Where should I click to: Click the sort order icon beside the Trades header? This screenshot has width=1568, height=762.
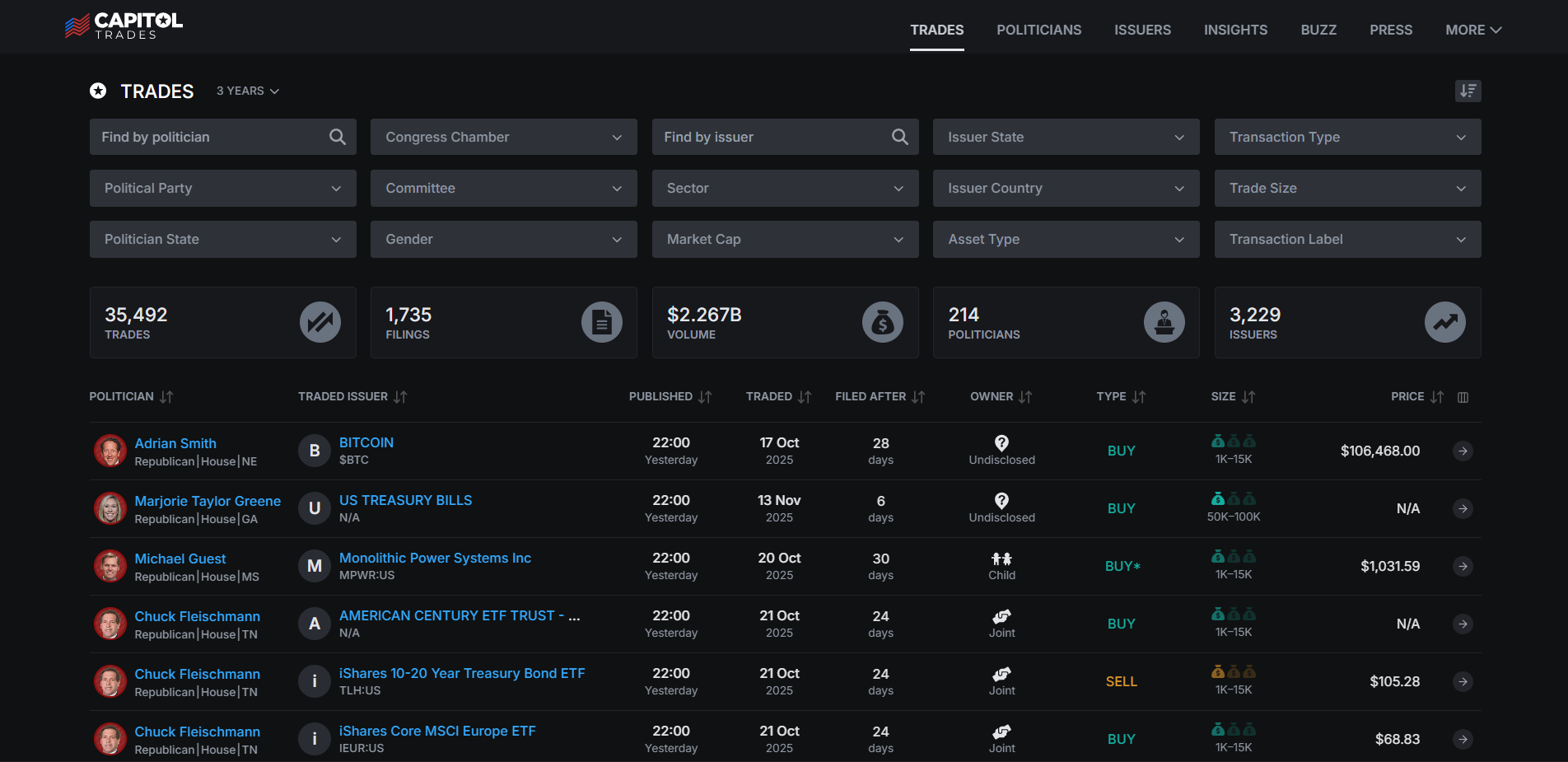click(1468, 91)
